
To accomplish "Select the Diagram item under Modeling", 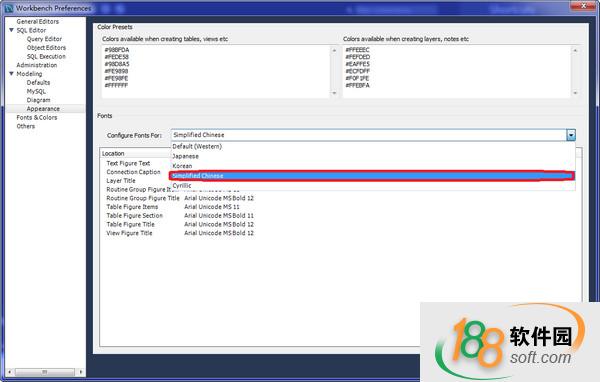I will [38, 100].
